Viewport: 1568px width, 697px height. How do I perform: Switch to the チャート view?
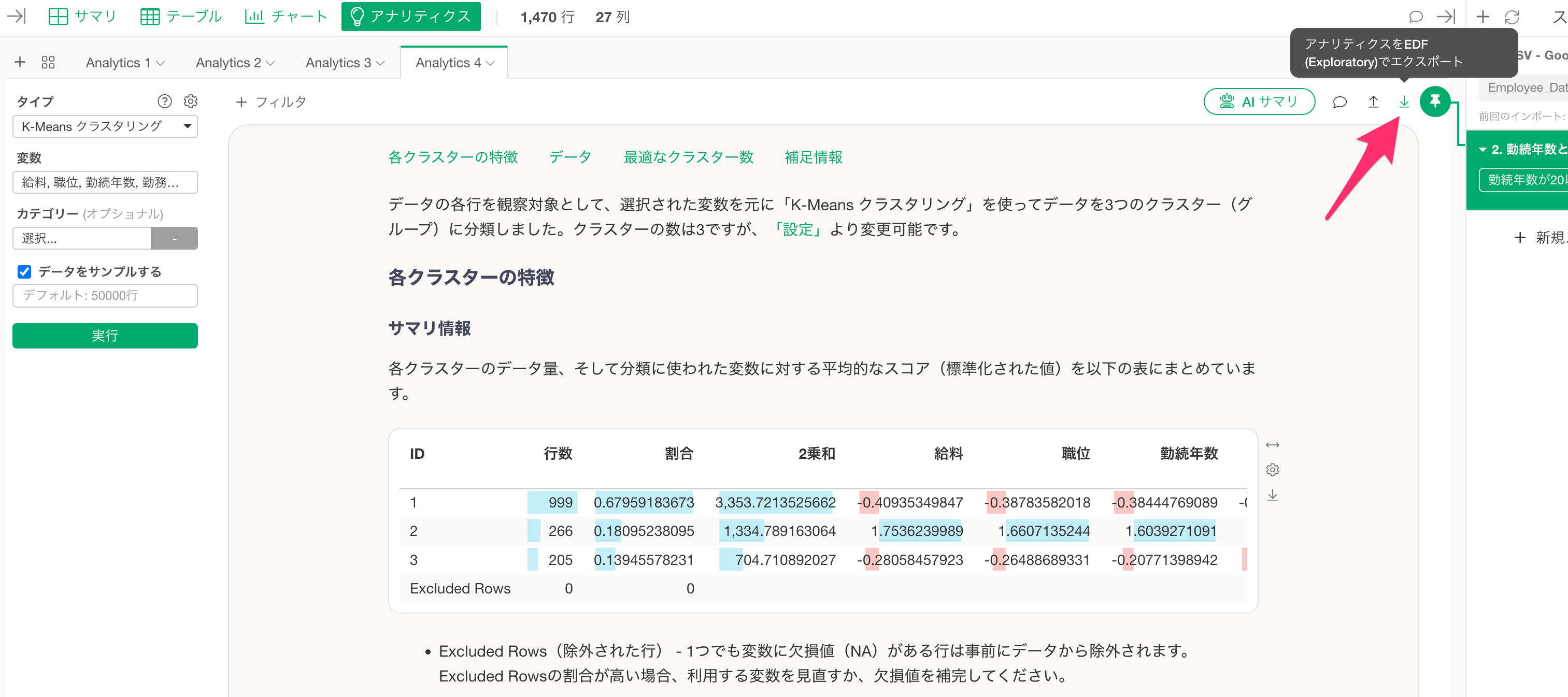(x=286, y=17)
